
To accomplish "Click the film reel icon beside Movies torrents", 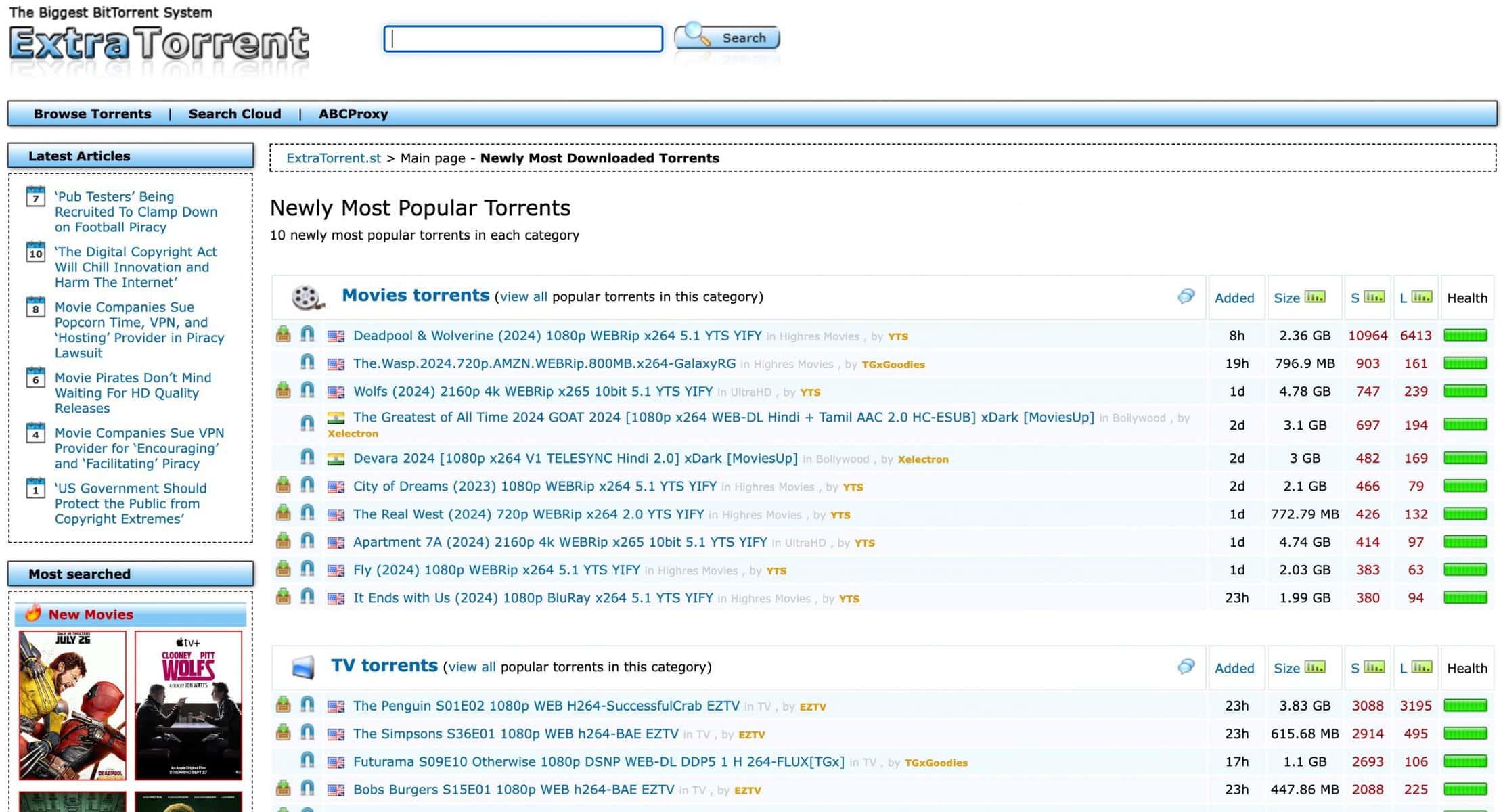I will 307,297.
